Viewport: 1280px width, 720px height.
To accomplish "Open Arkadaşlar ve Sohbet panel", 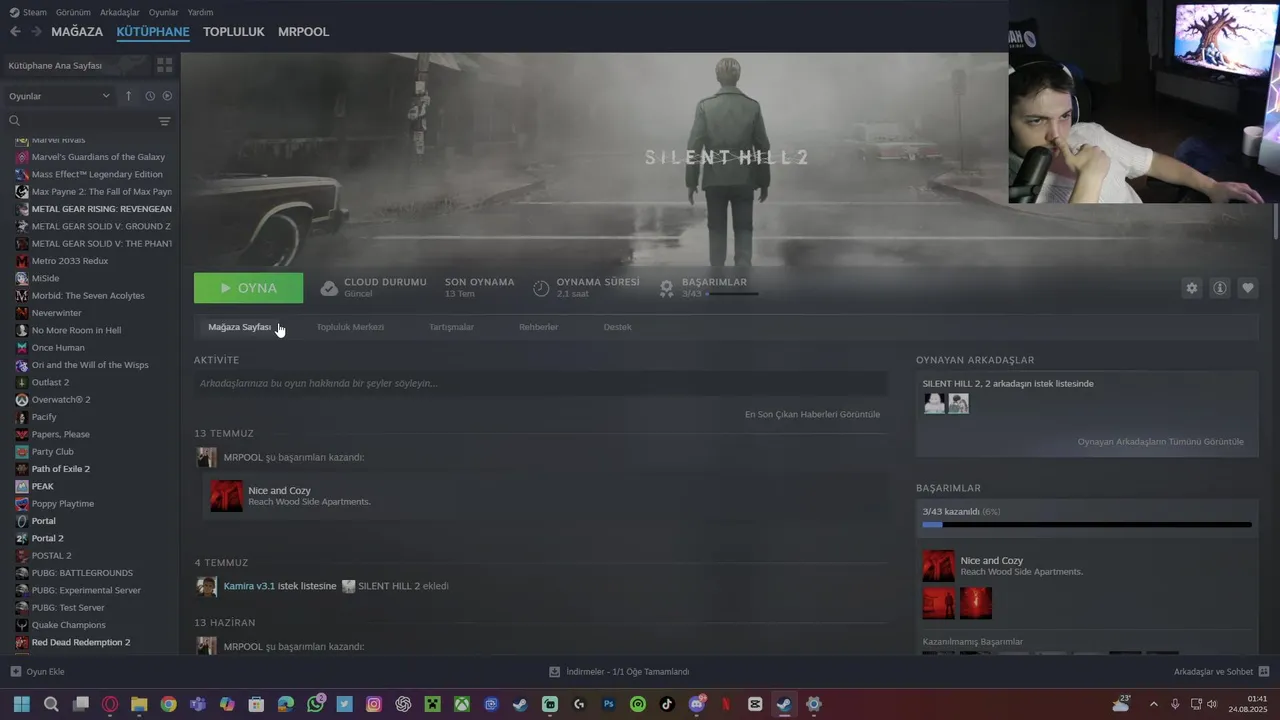I will coord(1222,672).
